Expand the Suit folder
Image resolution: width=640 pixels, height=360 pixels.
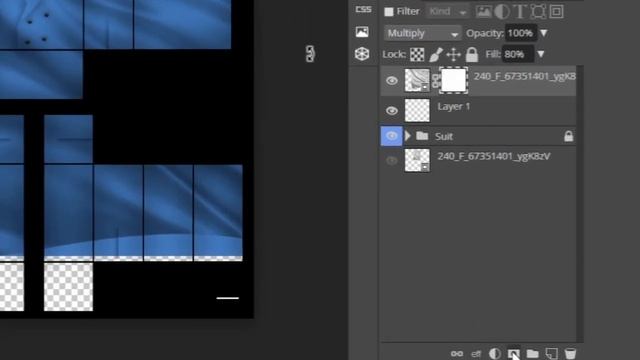click(x=407, y=136)
